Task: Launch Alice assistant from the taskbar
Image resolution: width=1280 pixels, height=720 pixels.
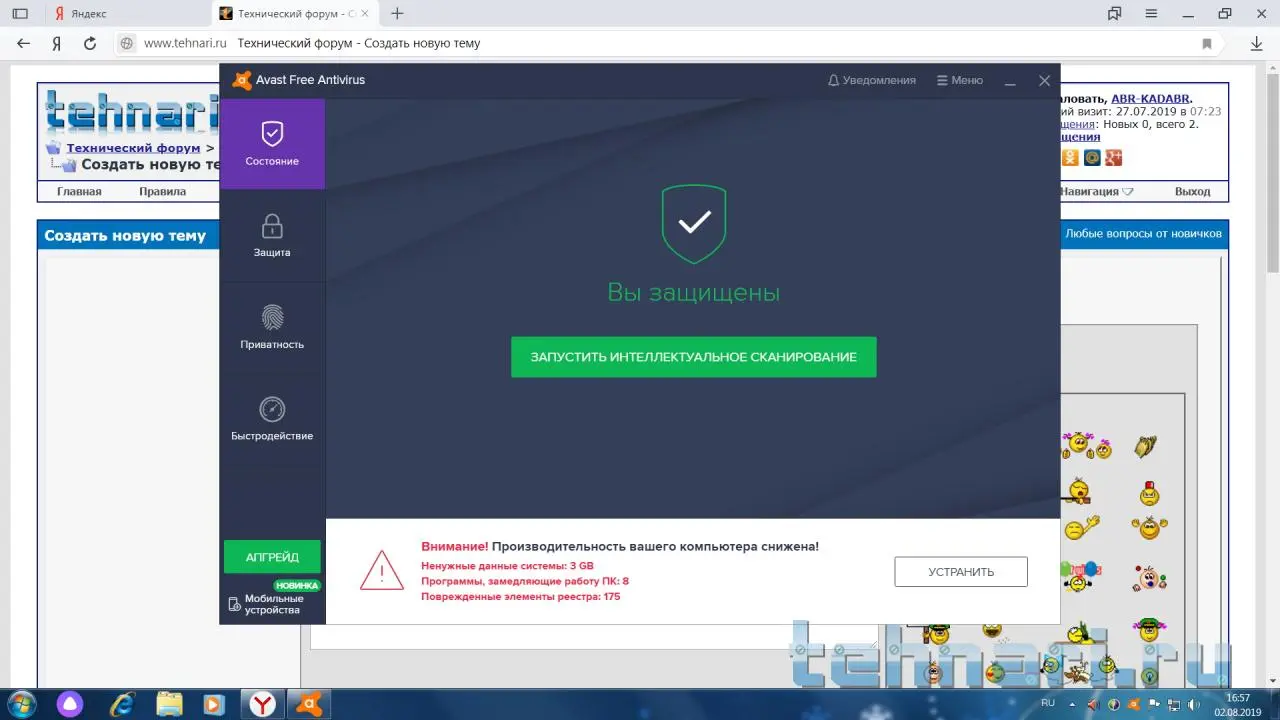Action: [x=70, y=703]
